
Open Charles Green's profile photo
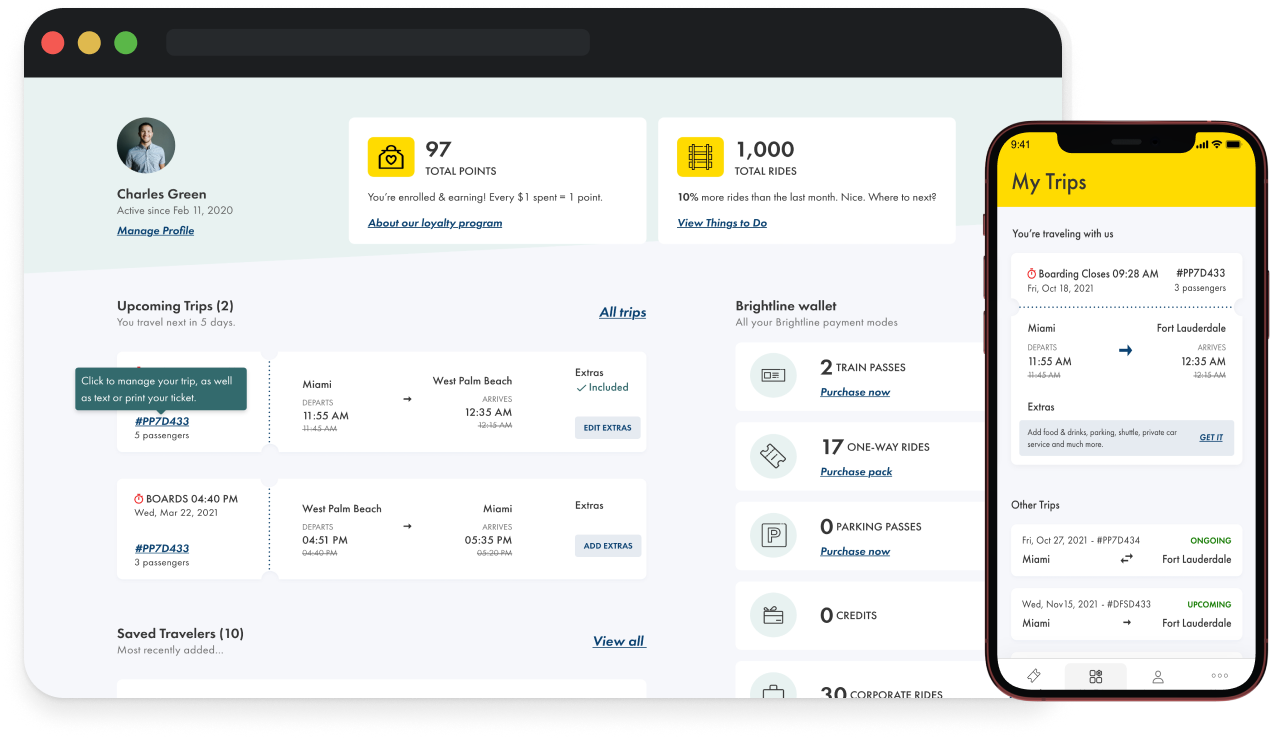(x=146, y=146)
